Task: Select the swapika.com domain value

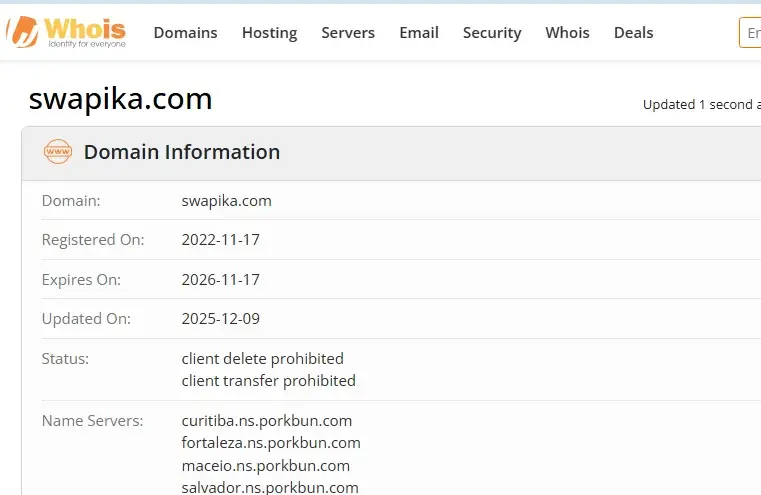Action: coord(227,201)
